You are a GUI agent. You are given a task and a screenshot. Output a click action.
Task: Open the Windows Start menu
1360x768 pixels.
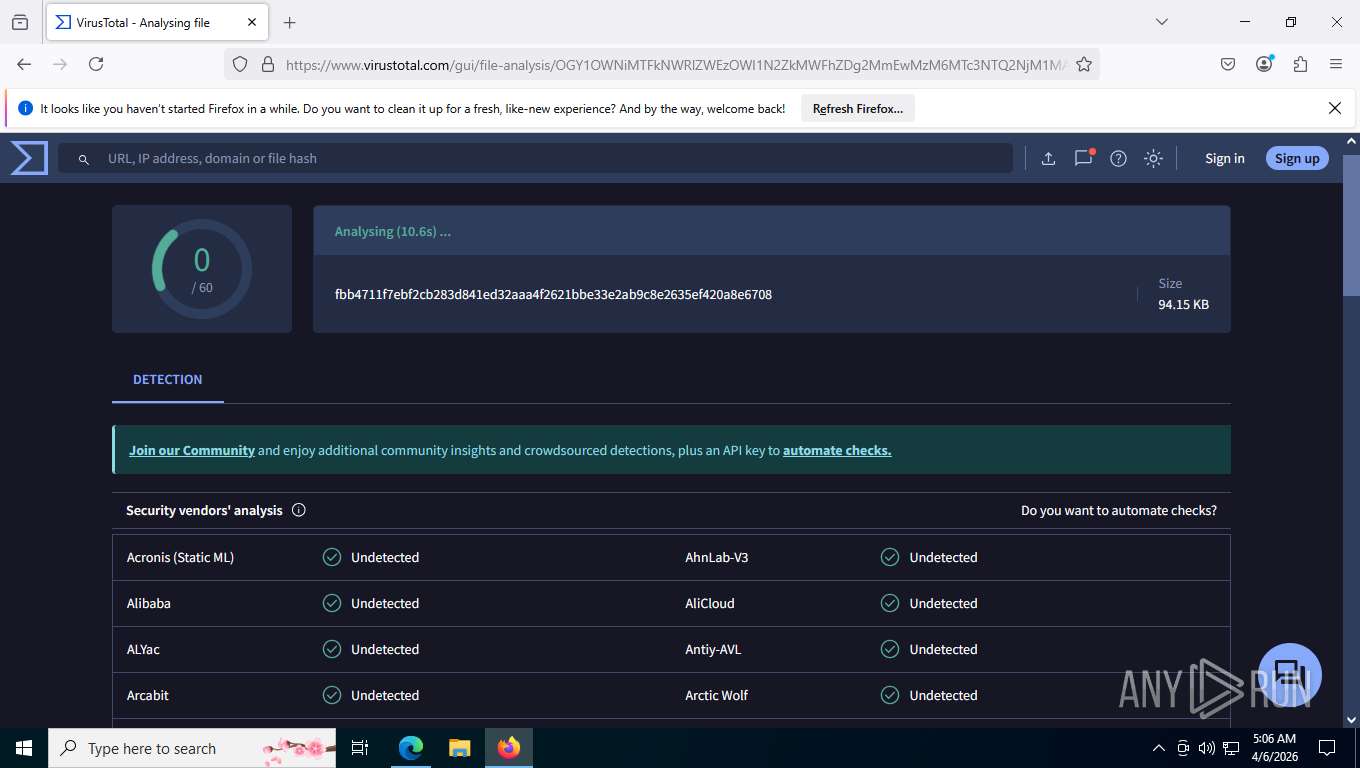24,748
